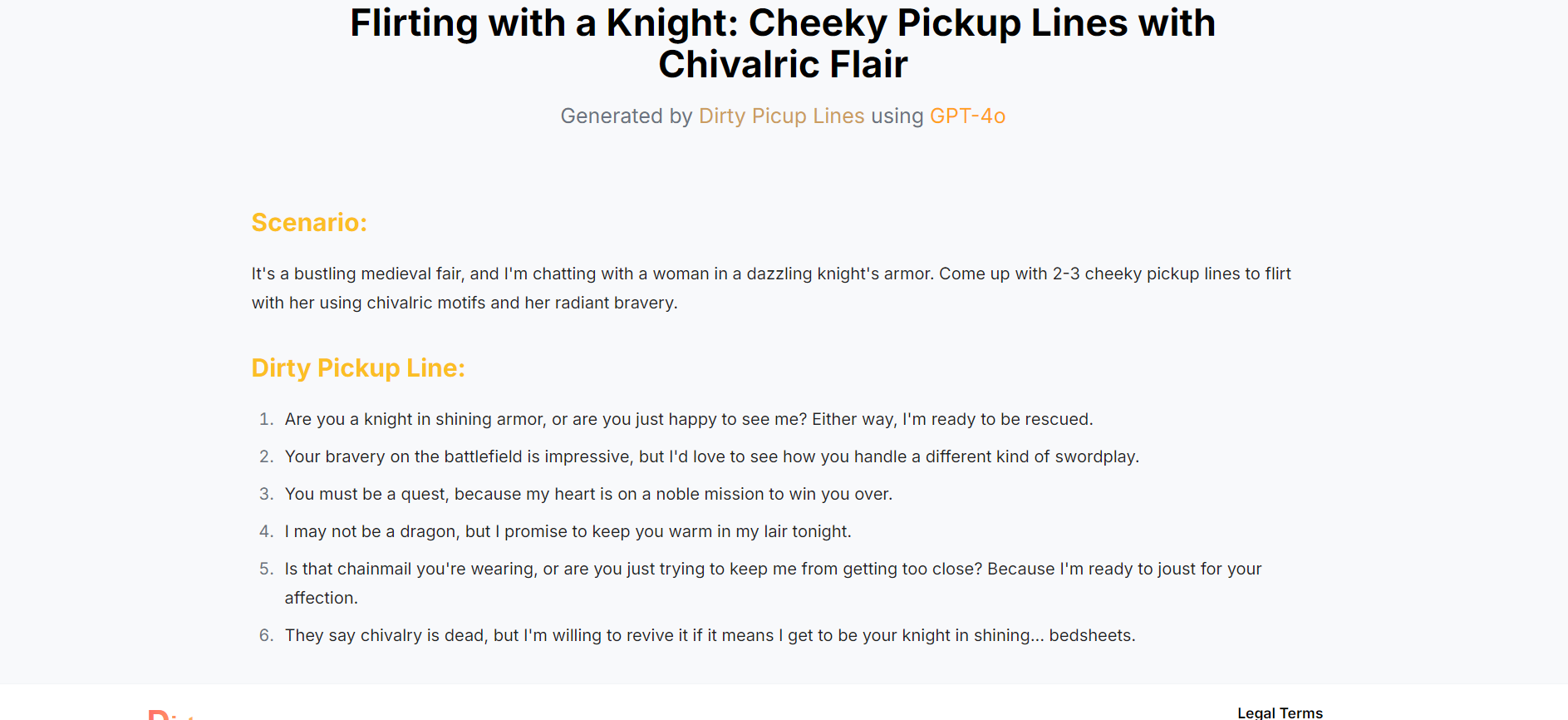Select the pickup line about chainmail and jousting
Viewport: 1568px width, 720px height.
(773, 583)
